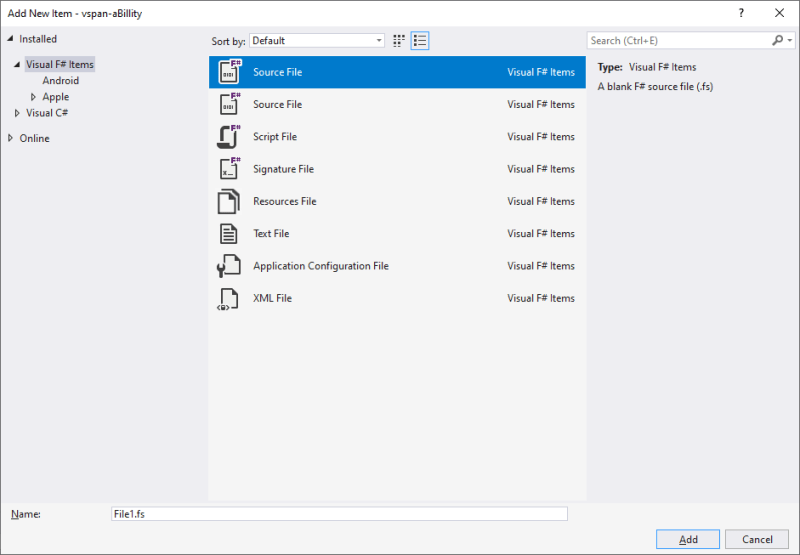800x555 pixels.
Task: Switch to small icons grid view
Action: coord(399,41)
